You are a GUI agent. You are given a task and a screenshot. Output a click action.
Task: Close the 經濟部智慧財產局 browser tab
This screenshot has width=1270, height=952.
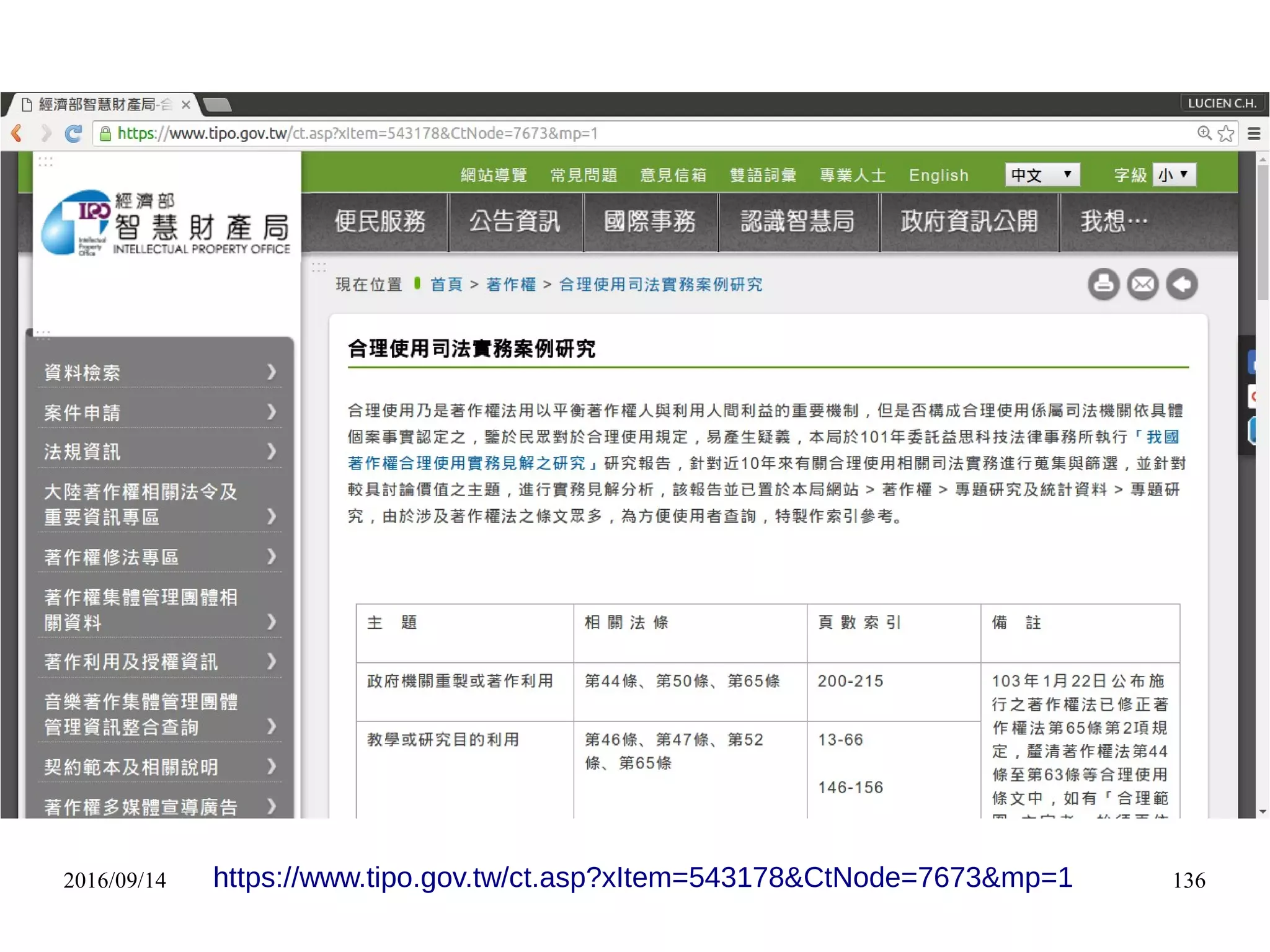pos(185,105)
